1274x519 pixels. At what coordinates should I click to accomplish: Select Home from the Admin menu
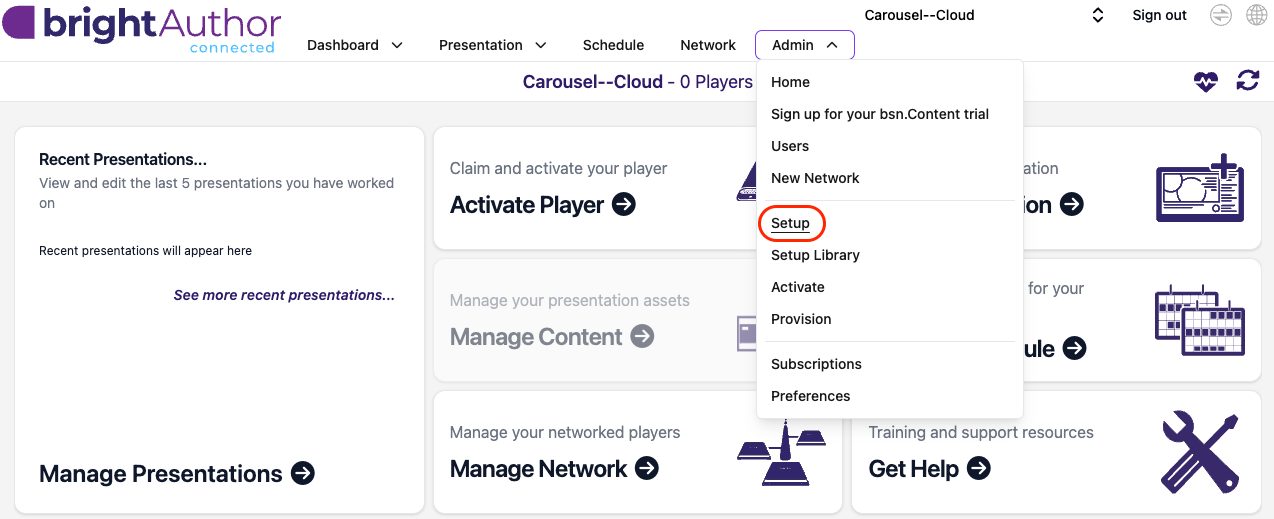click(x=790, y=82)
